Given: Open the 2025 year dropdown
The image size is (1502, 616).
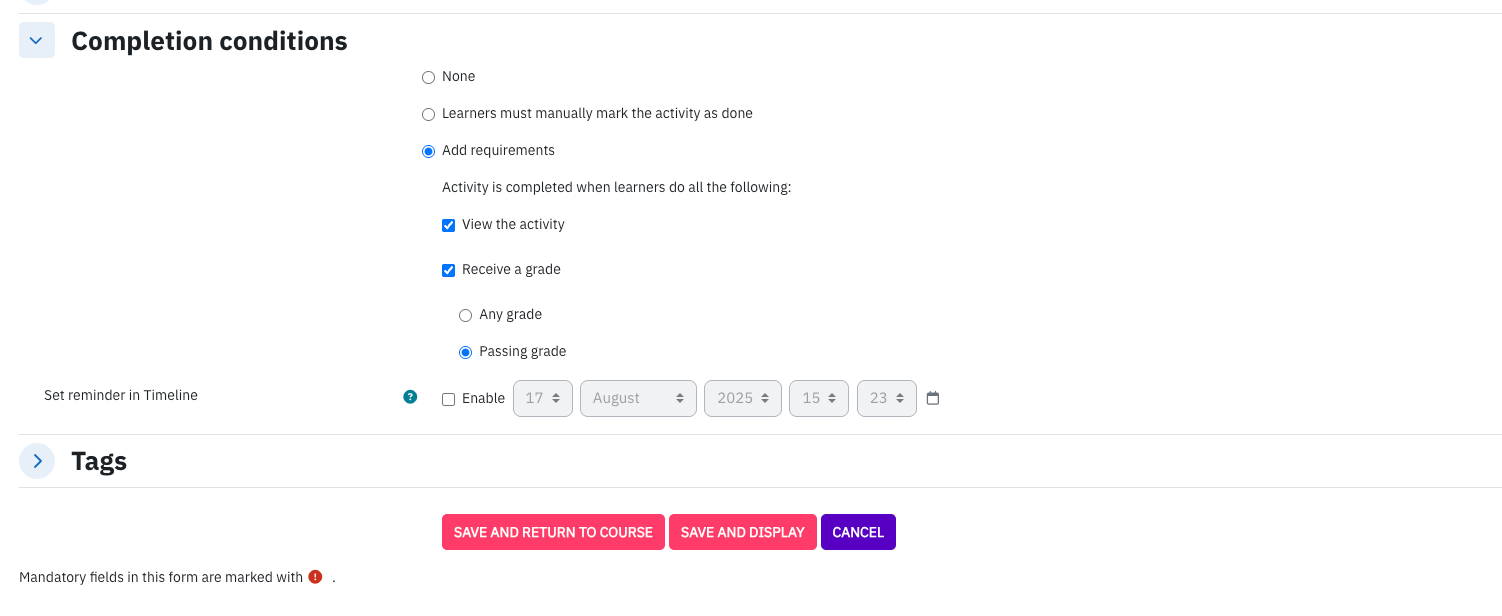Looking at the screenshot, I should pos(743,398).
